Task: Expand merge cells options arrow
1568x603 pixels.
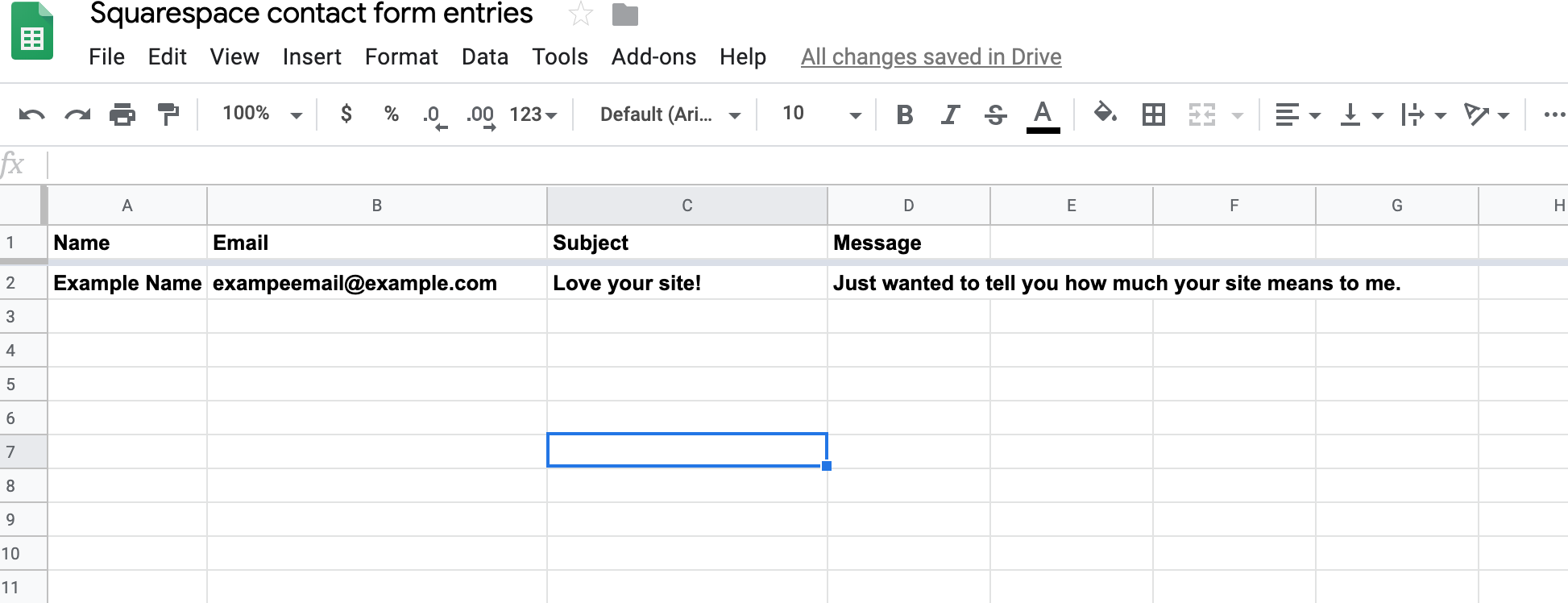Action: tap(1237, 115)
